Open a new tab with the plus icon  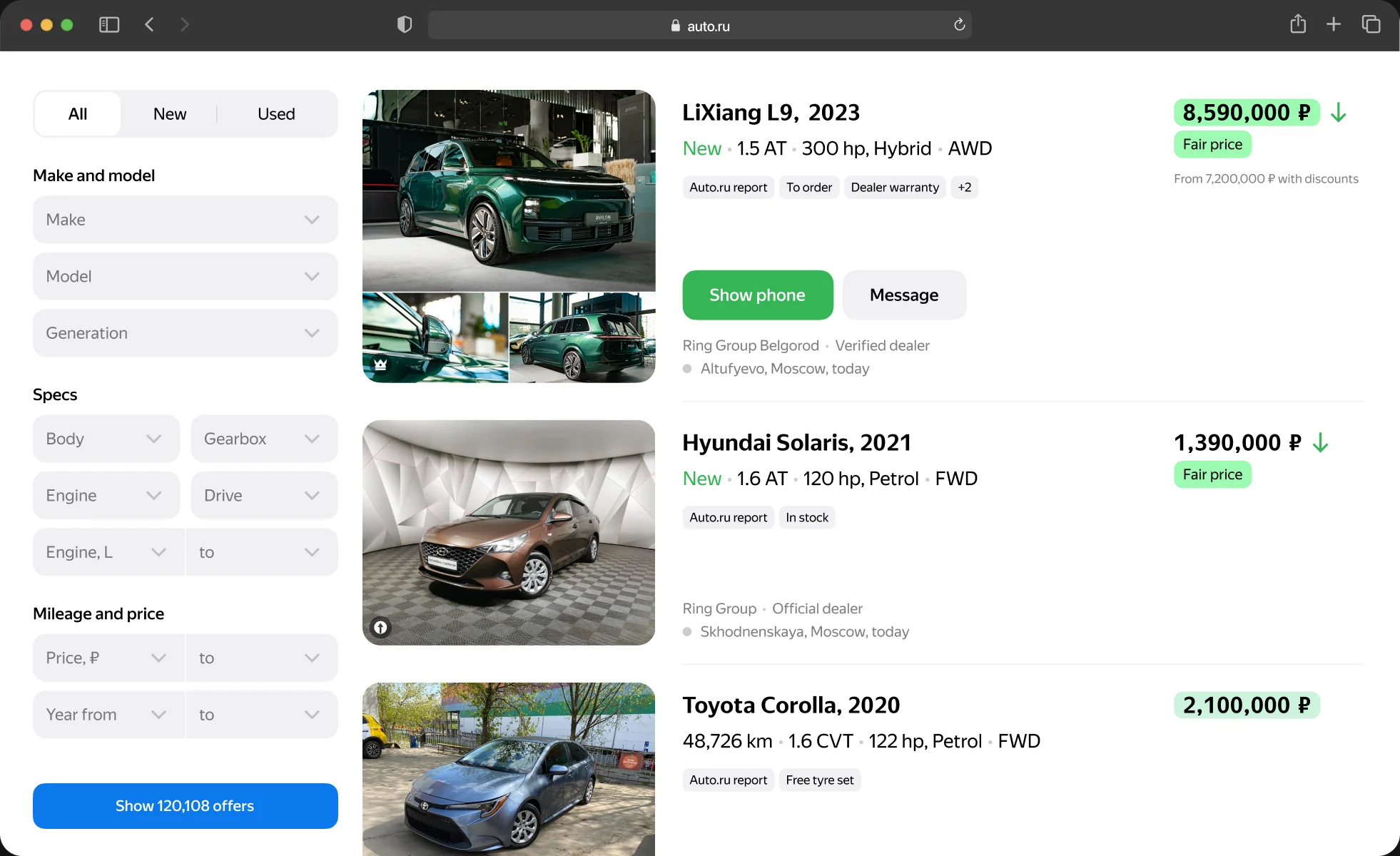click(1334, 24)
